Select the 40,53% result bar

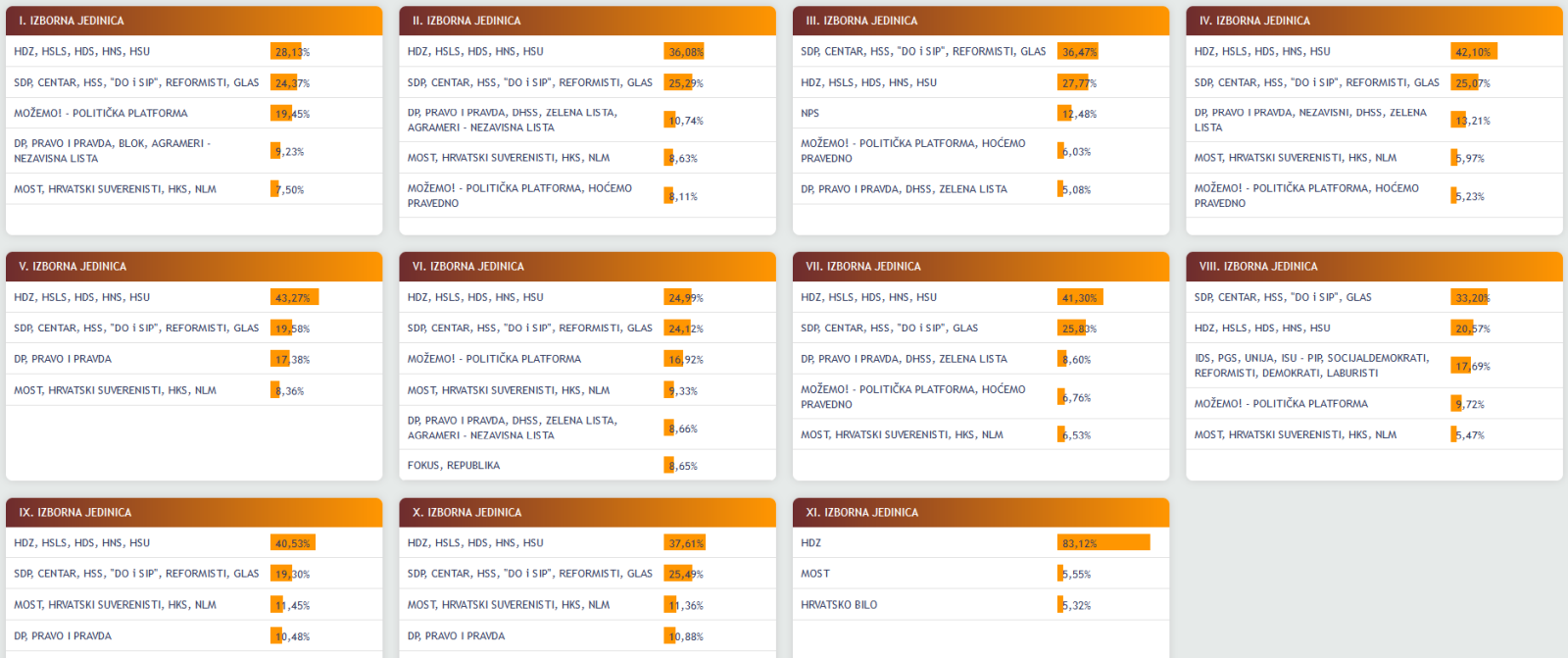click(293, 543)
